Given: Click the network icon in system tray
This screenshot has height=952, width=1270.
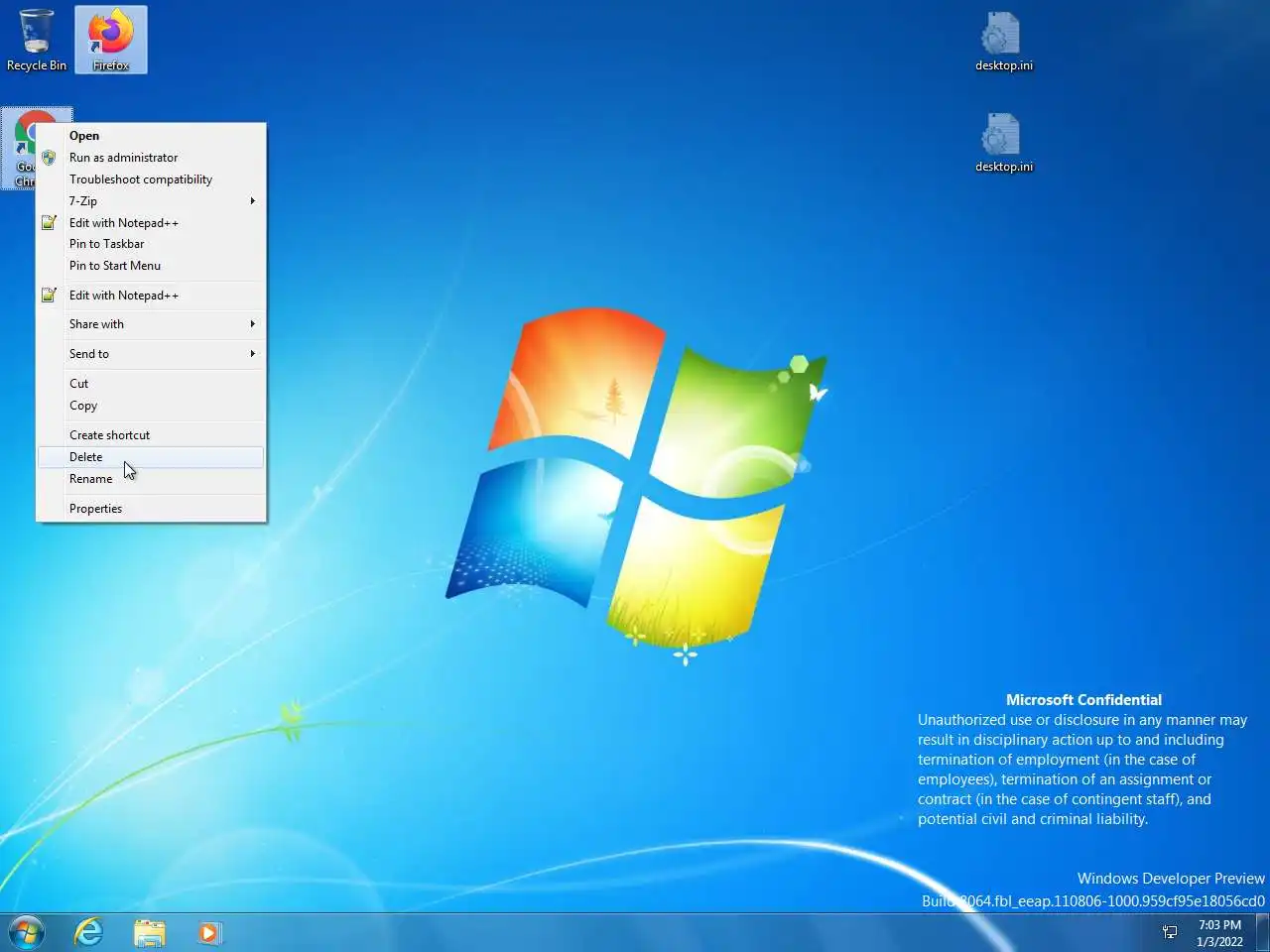Looking at the screenshot, I should point(1170,932).
